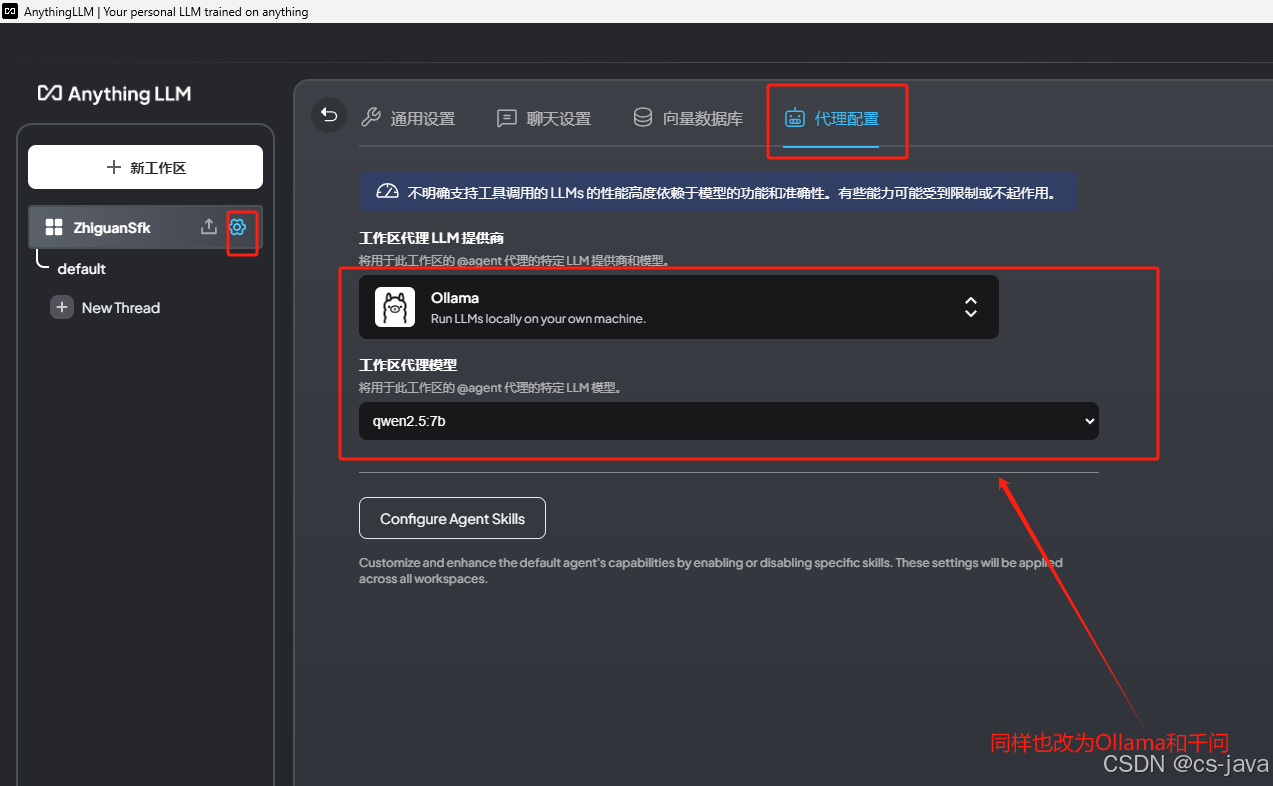Click the up-down chevrons on provider selector

(x=970, y=307)
